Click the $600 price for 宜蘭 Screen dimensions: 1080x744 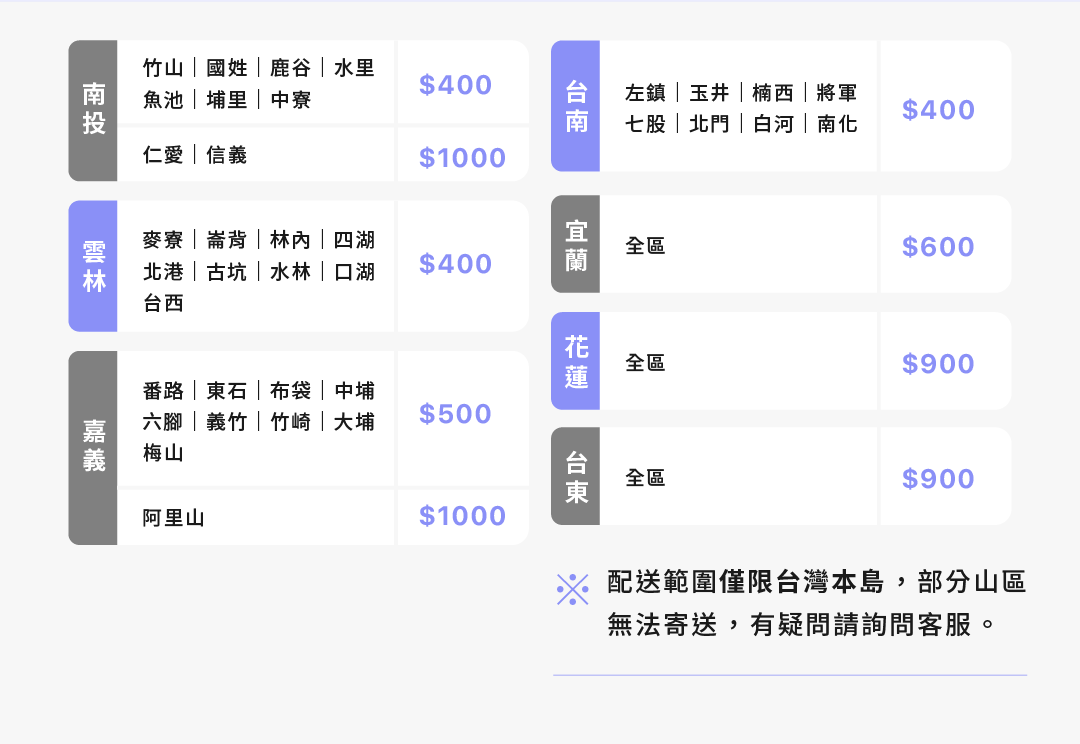(x=938, y=247)
